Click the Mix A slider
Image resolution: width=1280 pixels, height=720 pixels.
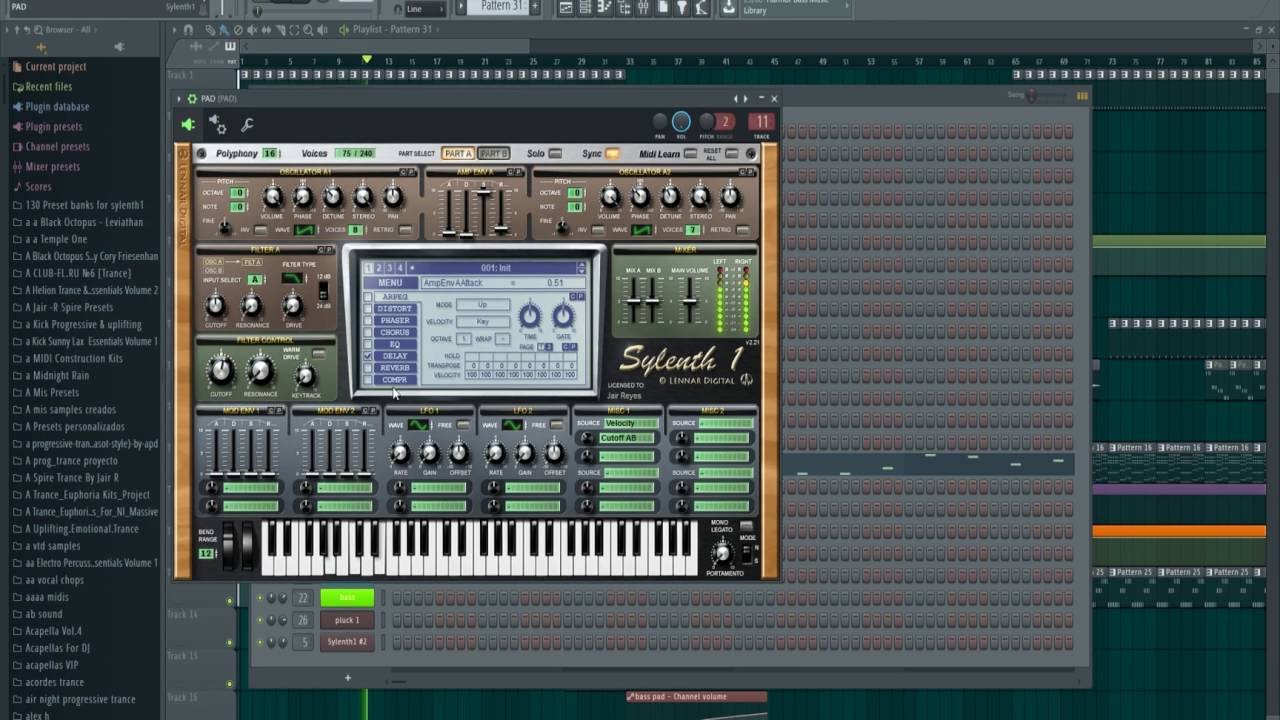point(633,299)
